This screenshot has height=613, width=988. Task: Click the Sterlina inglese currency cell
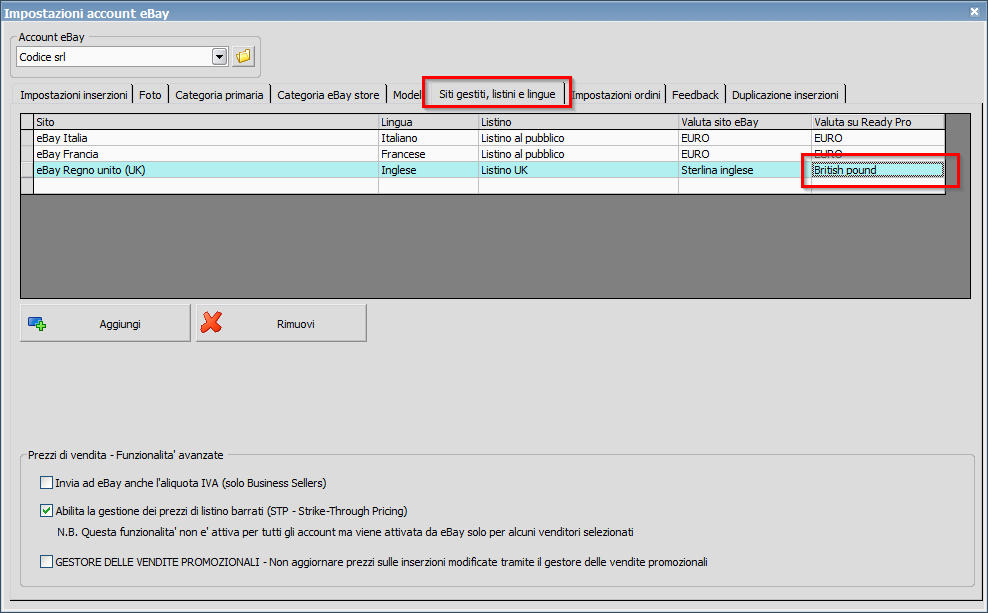[x=745, y=170]
